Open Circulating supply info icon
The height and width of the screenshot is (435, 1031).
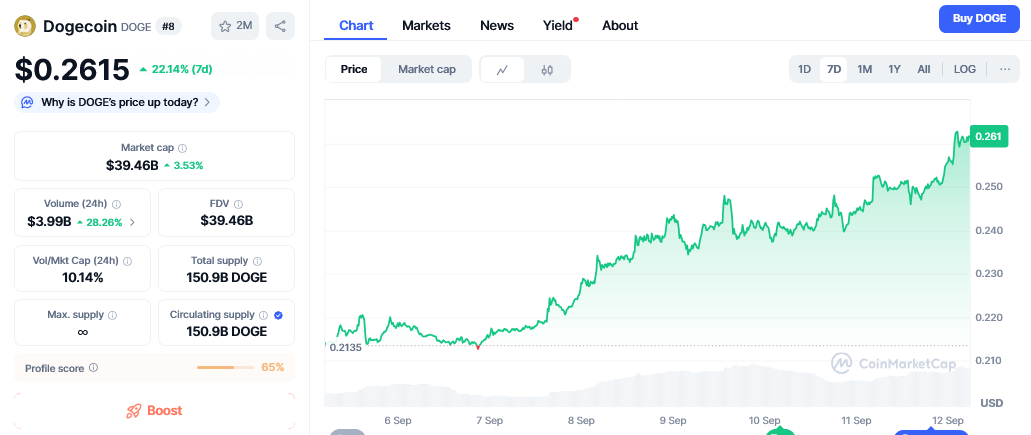tap(264, 315)
